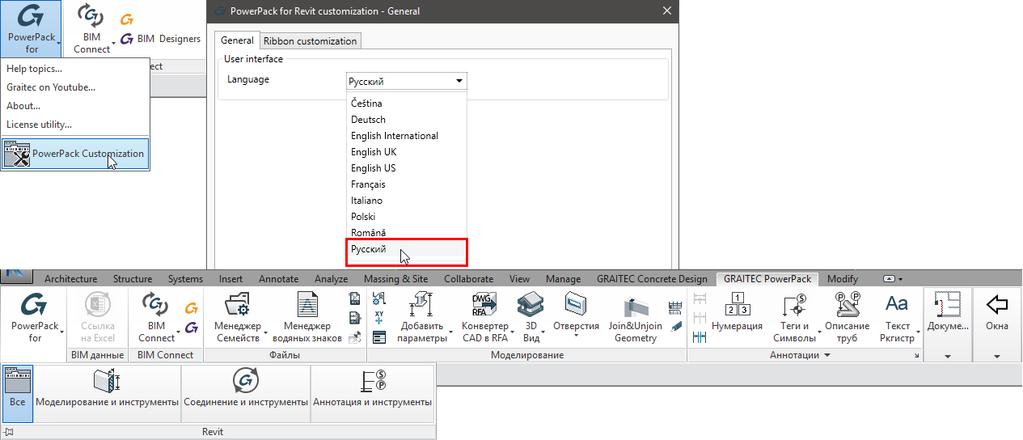
Task: Click the Окна arrow icon
Action: point(996,304)
